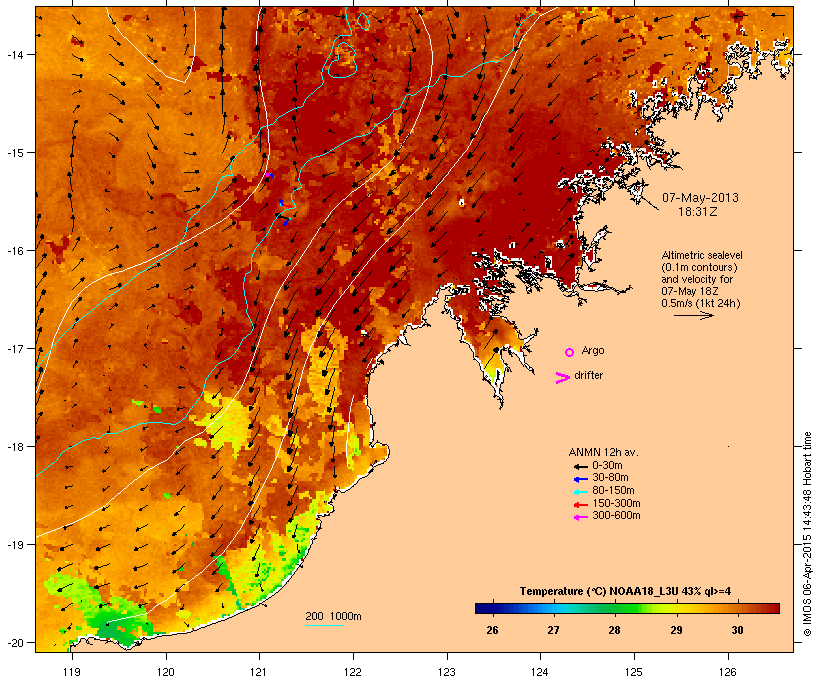Click the latitude label -18
This screenshot has width=820, height=680.
tap(14, 447)
